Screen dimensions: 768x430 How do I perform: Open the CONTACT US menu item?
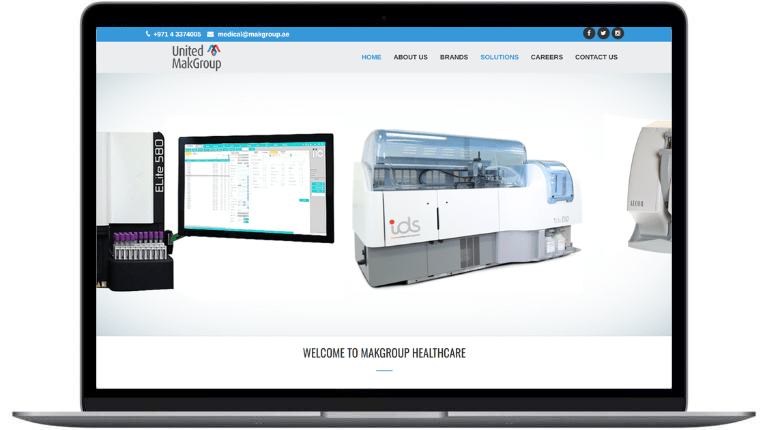596,57
